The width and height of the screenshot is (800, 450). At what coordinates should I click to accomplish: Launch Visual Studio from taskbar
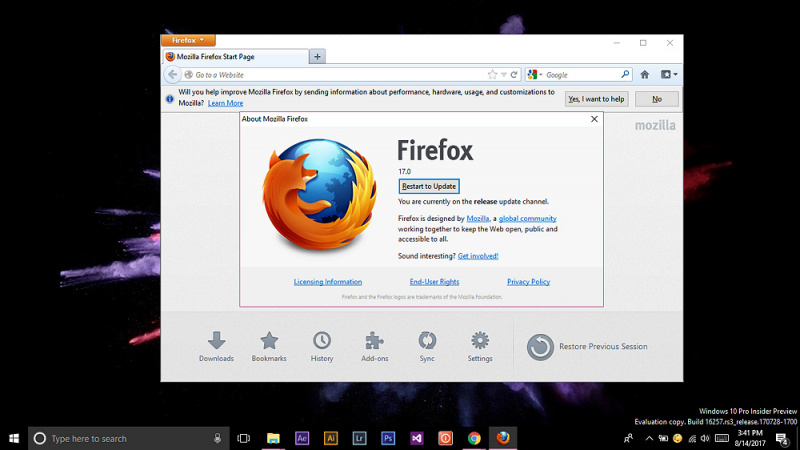tap(417, 438)
